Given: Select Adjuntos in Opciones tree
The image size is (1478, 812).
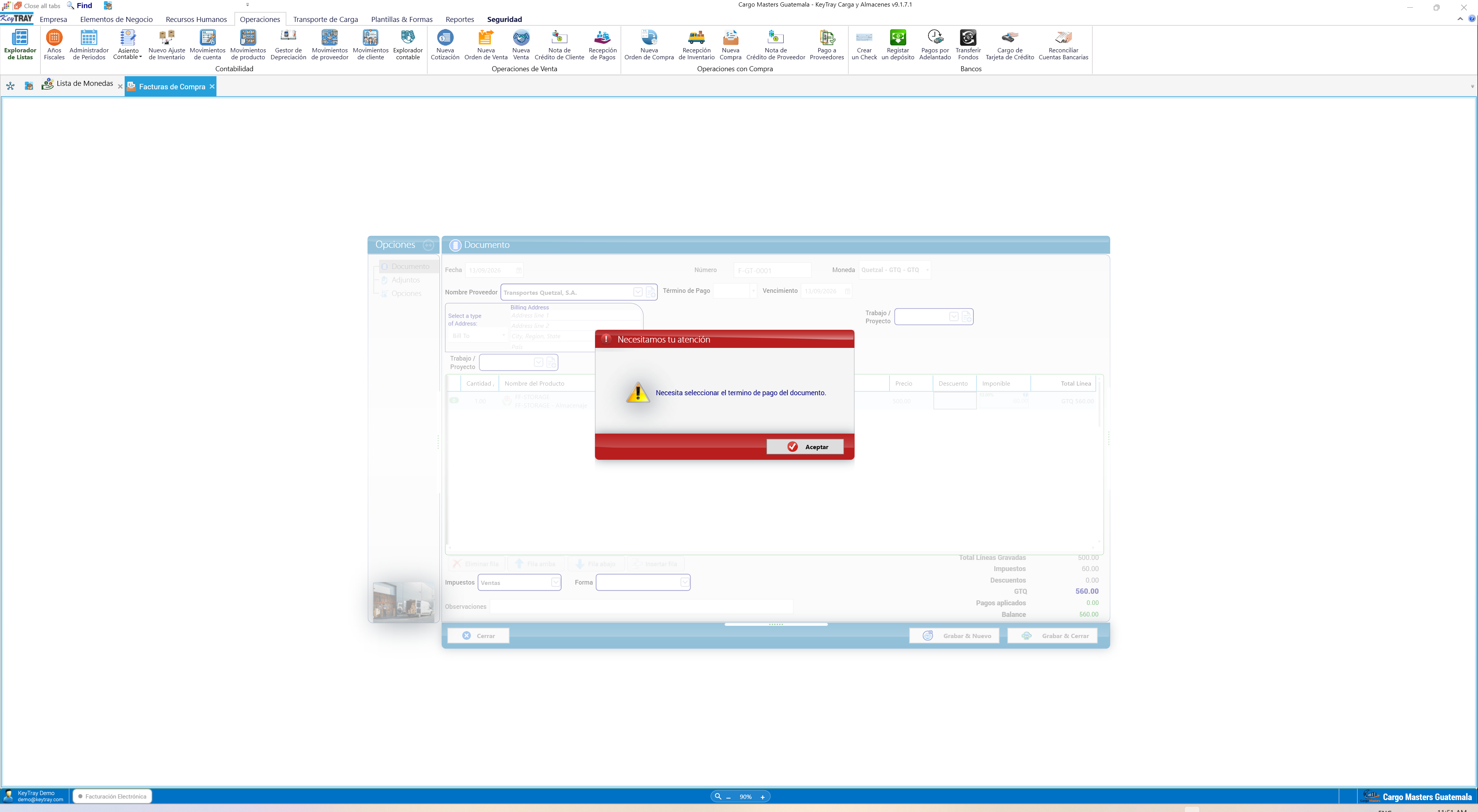Looking at the screenshot, I should point(406,280).
